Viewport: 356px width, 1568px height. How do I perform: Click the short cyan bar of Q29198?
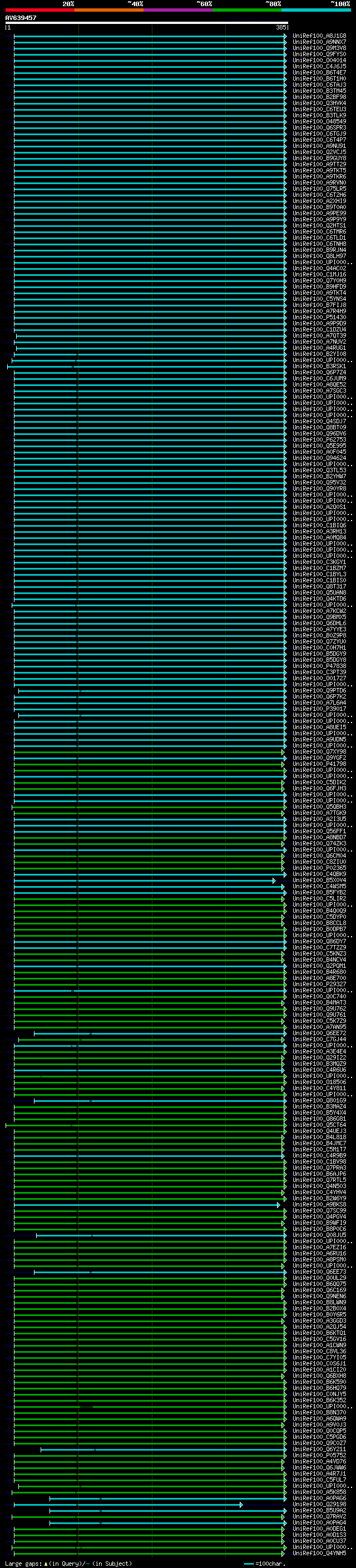[x=128, y=1504]
